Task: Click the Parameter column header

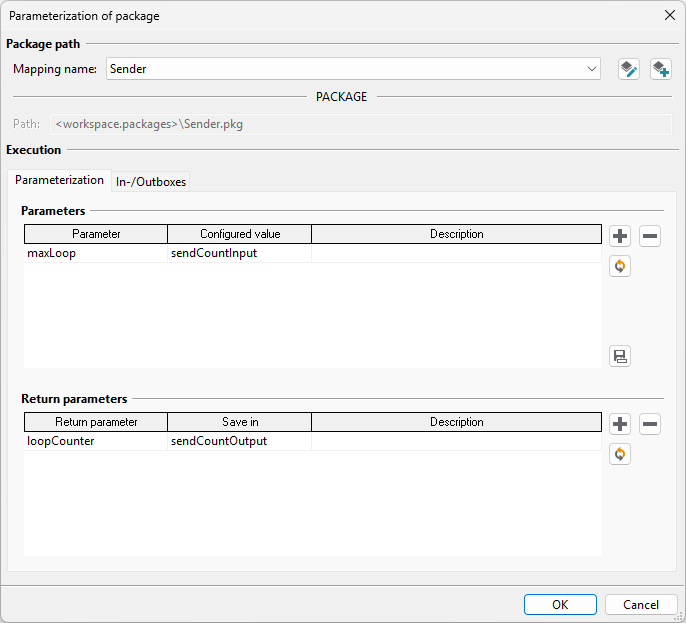Action: click(x=96, y=234)
